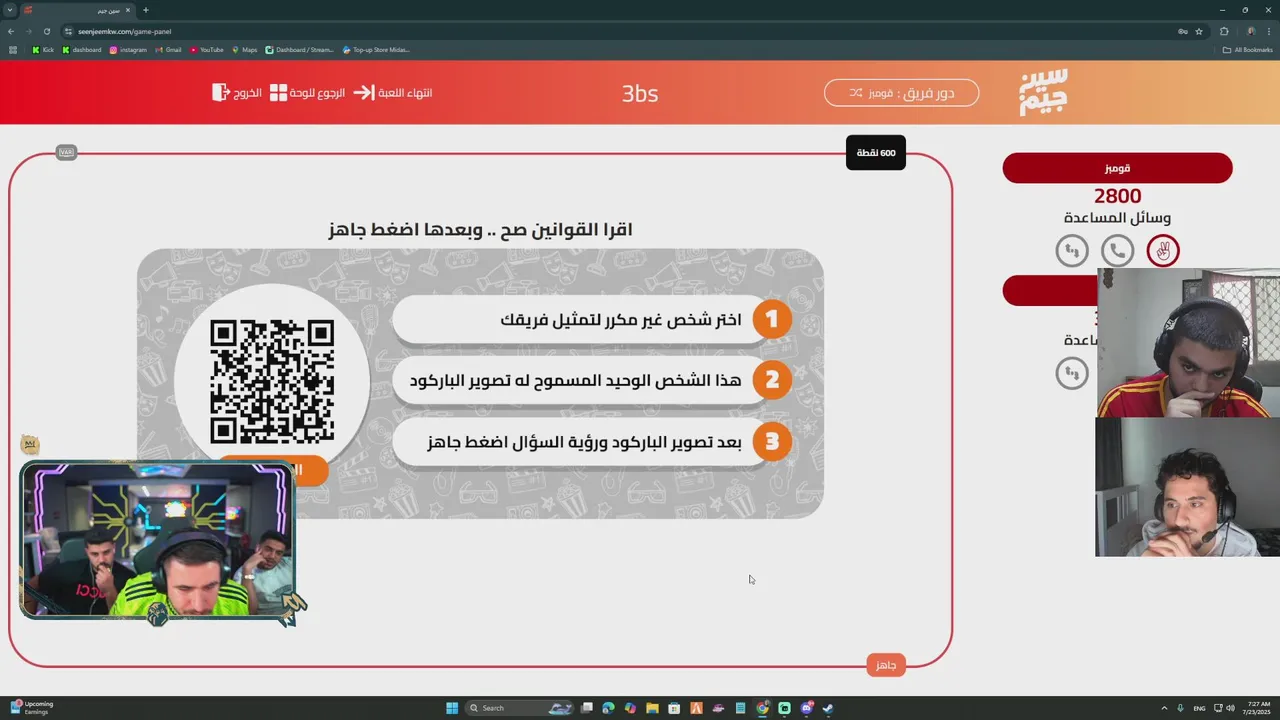Click the جاهز ready button
The width and height of the screenshot is (1280, 720).
886,665
